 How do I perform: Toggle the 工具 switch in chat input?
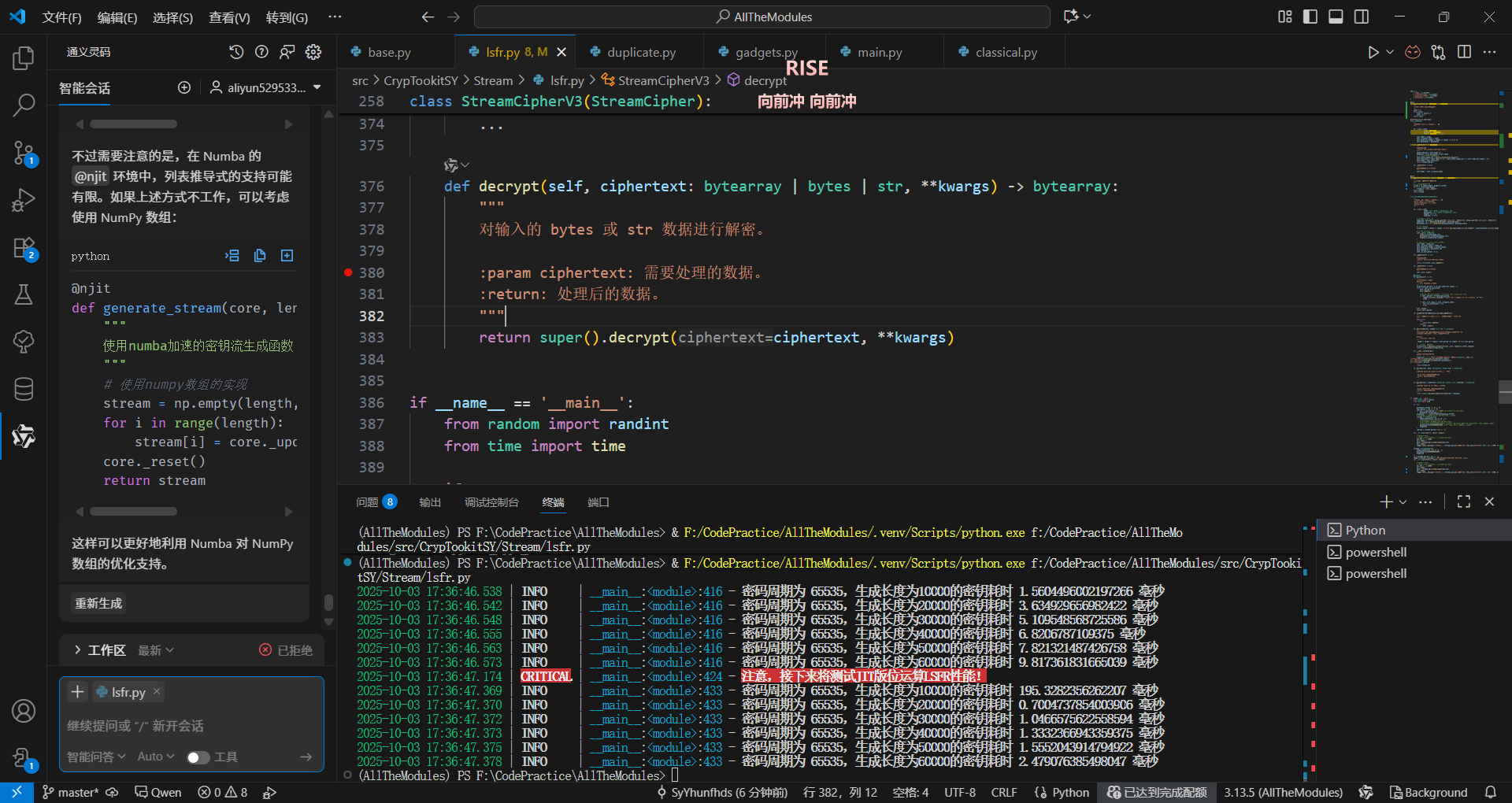(x=198, y=757)
